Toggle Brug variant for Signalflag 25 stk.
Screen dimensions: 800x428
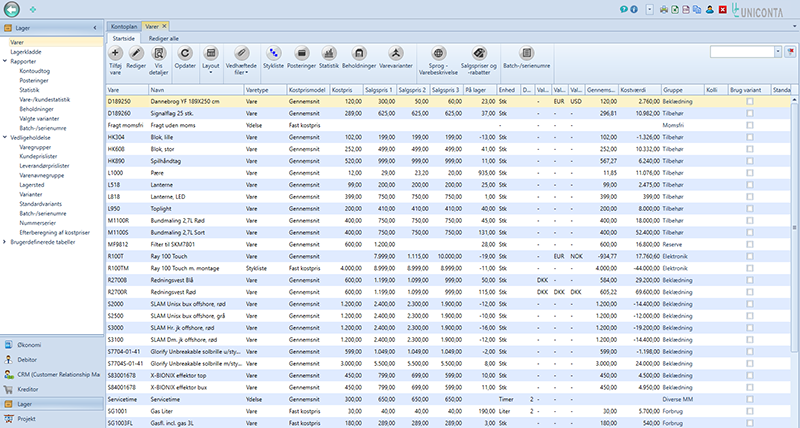[x=749, y=113]
